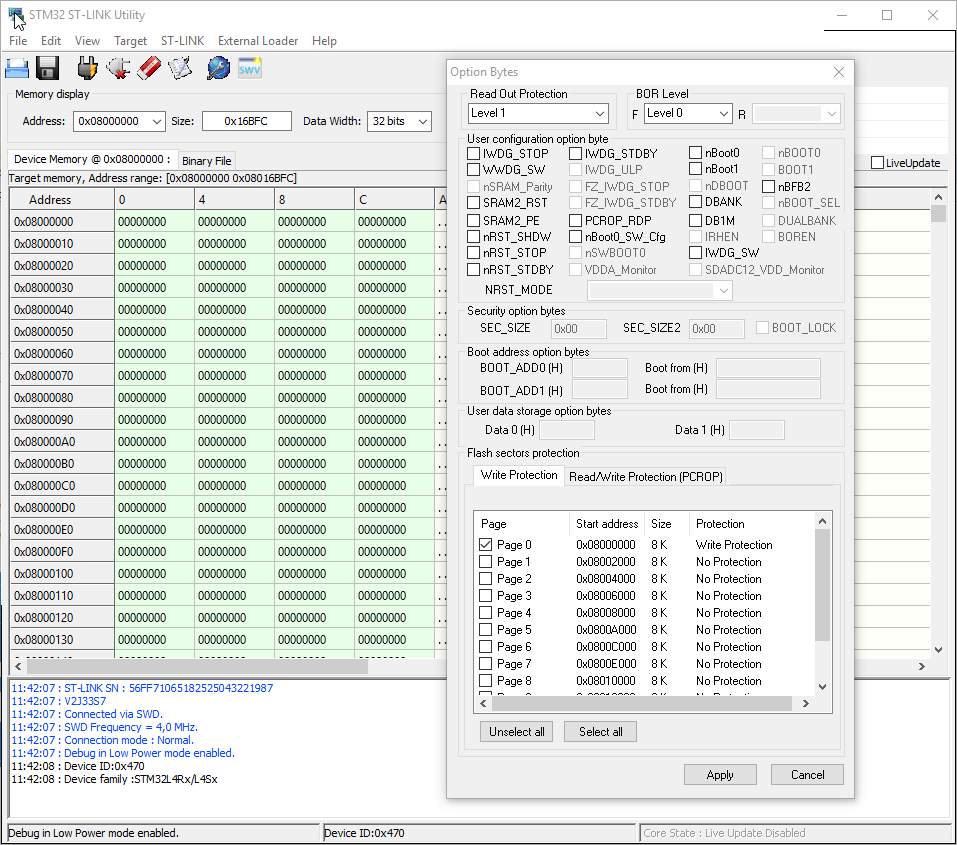Toggle the IWDG_STOP checkbox

[x=474, y=153]
